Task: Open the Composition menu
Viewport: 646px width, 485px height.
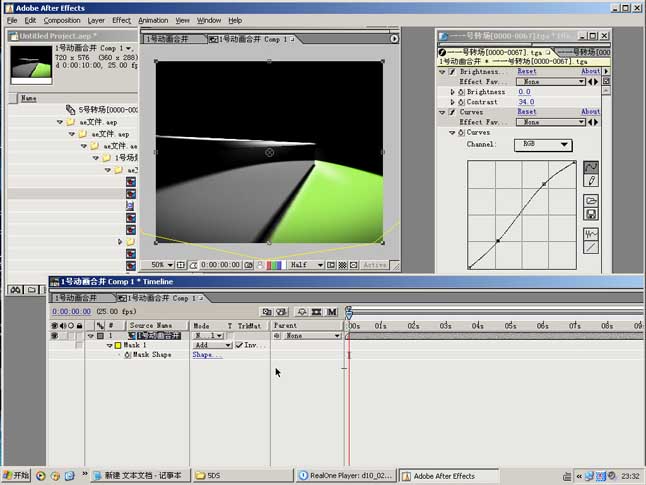Action: [x=62, y=20]
